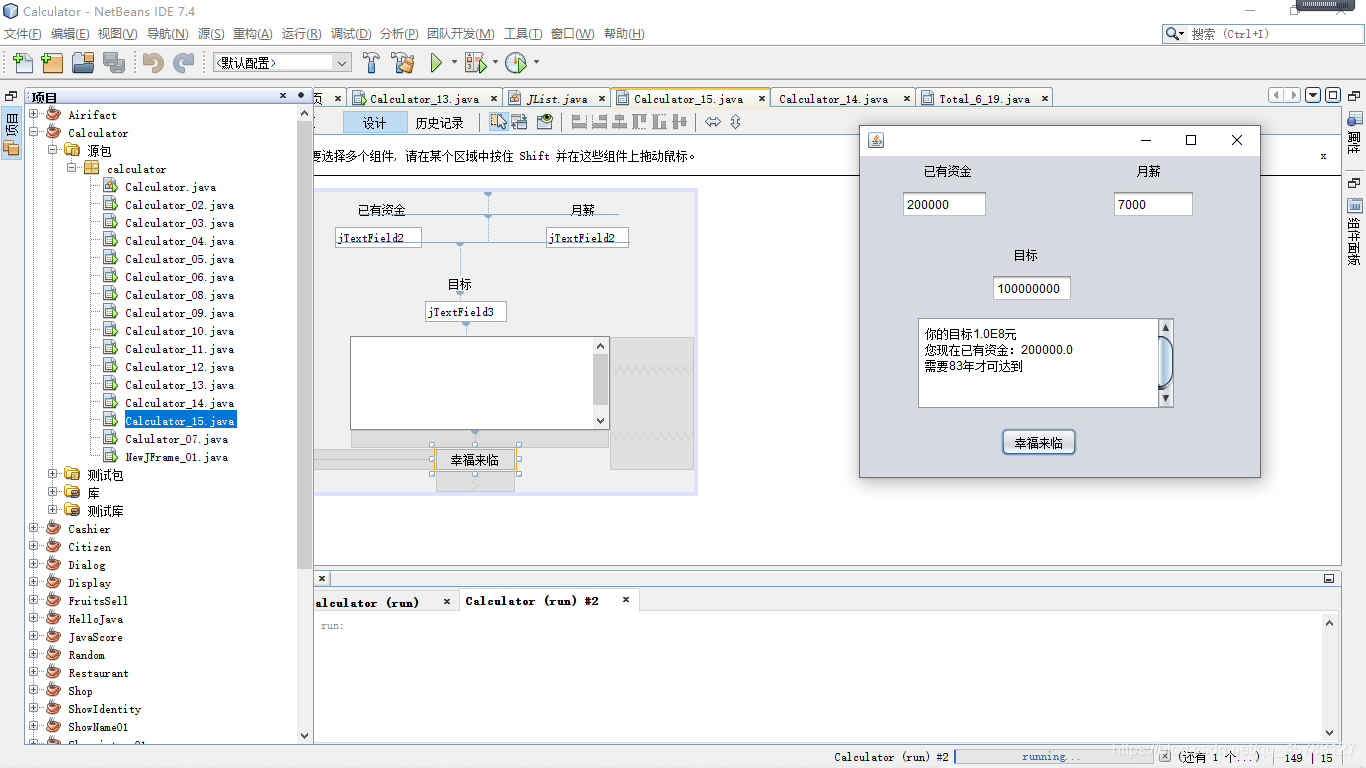Click the New File icon
The height and width of the screenshot is (768, 1366).
[21, 63]
